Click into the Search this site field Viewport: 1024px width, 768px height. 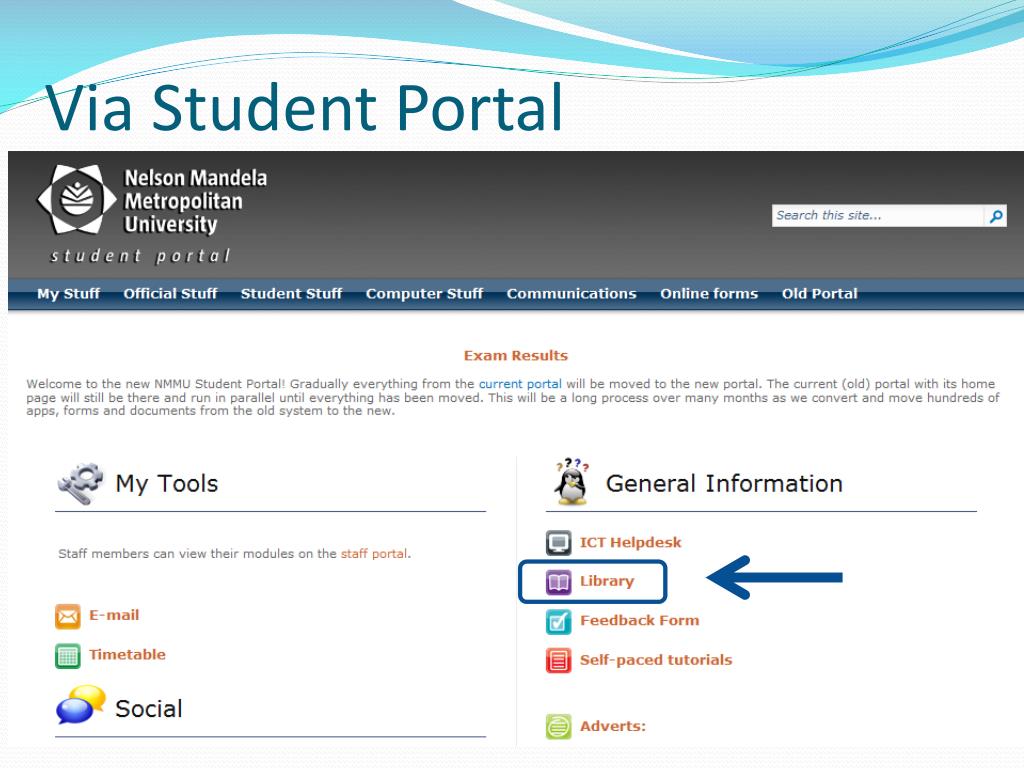(x=878, y=216)
